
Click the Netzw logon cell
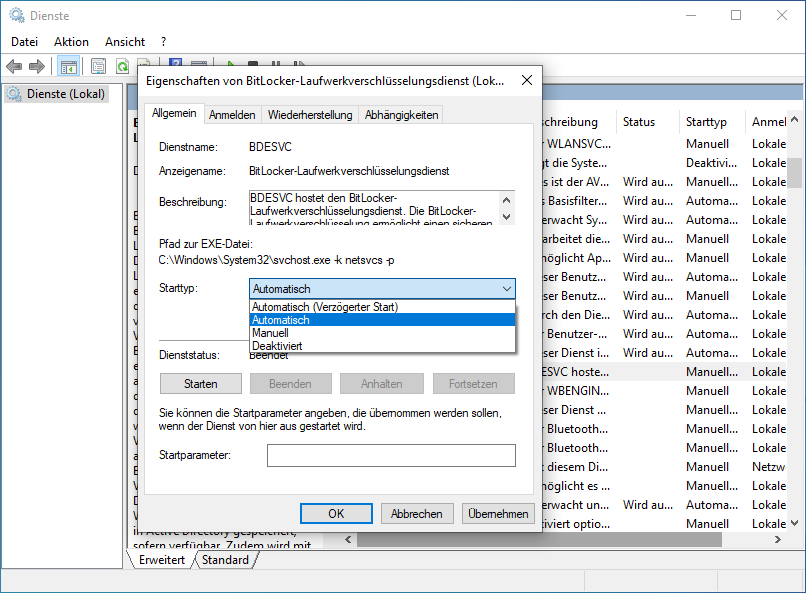tap(768, 467)
